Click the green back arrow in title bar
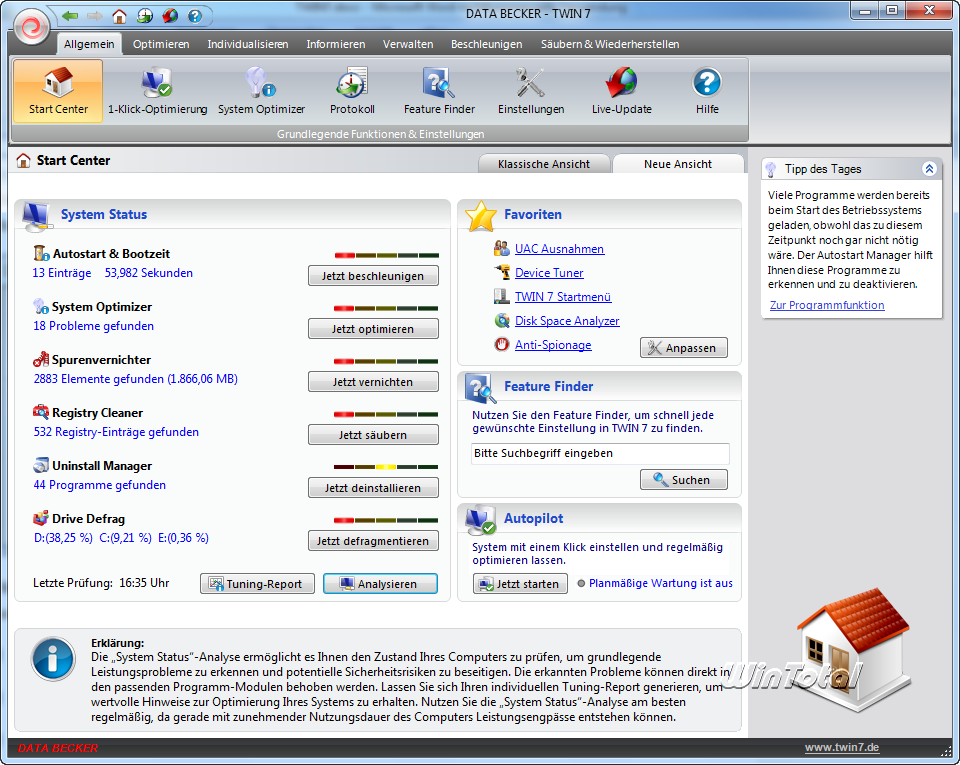Screen dimensions: 960x765 coord(70,16)
